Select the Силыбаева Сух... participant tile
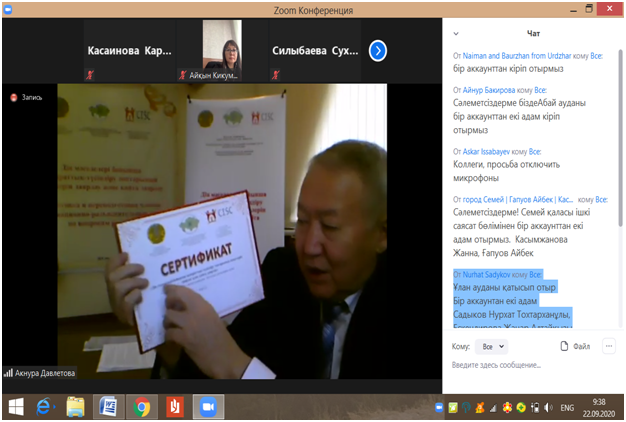 click(x=315, y=51)
